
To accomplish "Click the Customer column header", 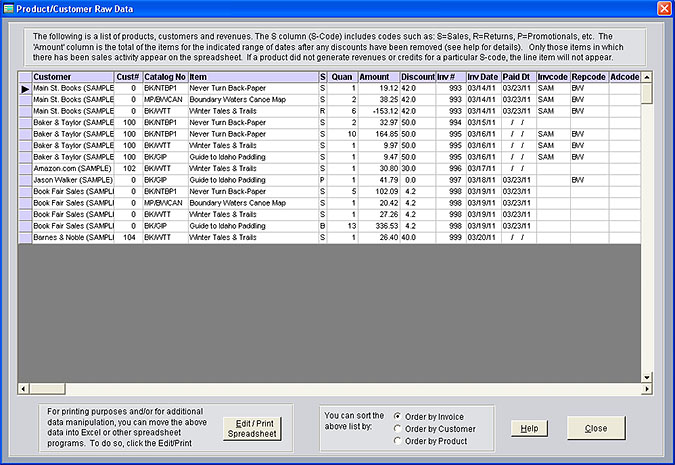I will click(x=72, y=77).
